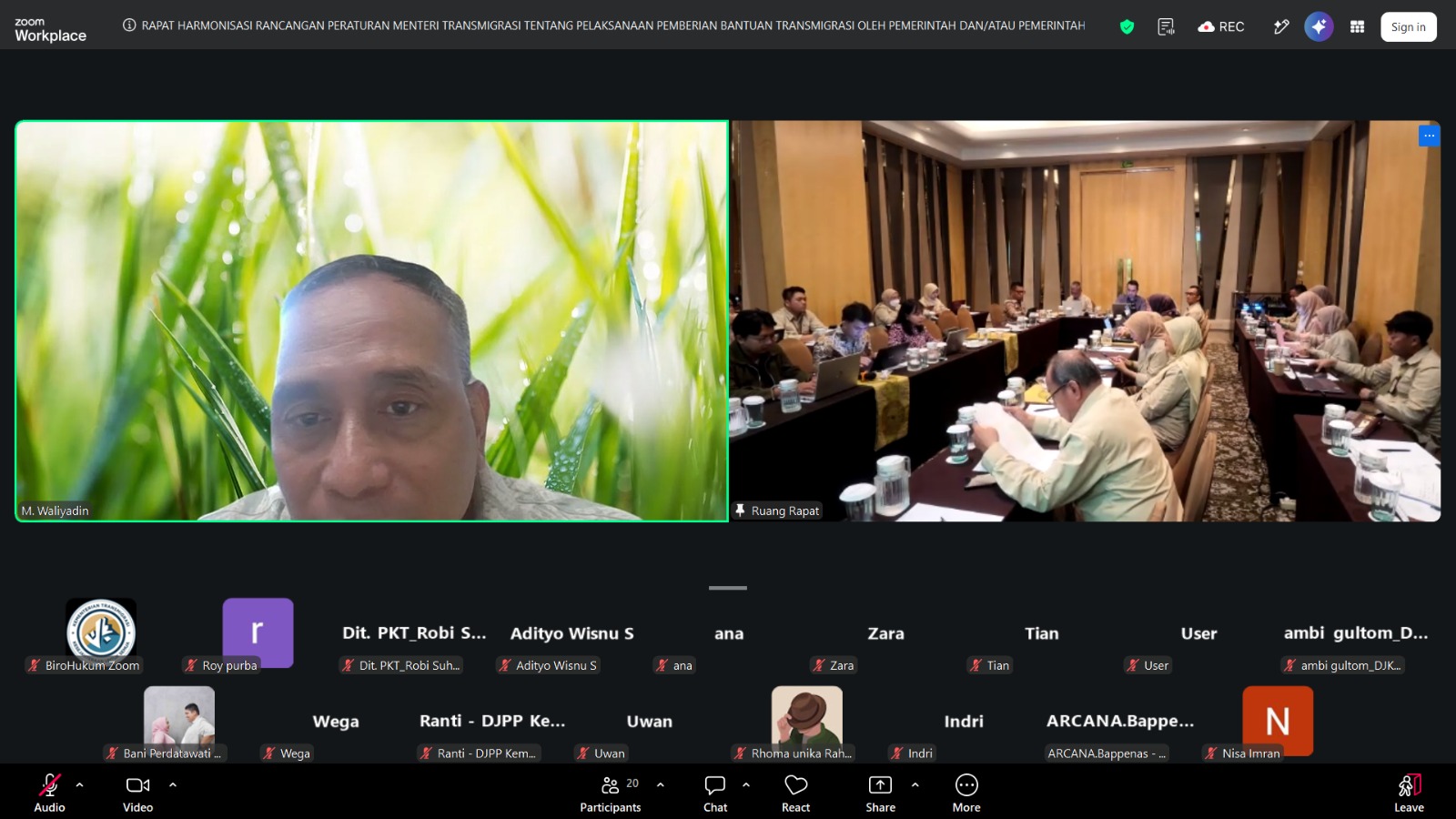Leave the meeting
This screenshot has width=1456, height=819.
(x=1409, y=794)
